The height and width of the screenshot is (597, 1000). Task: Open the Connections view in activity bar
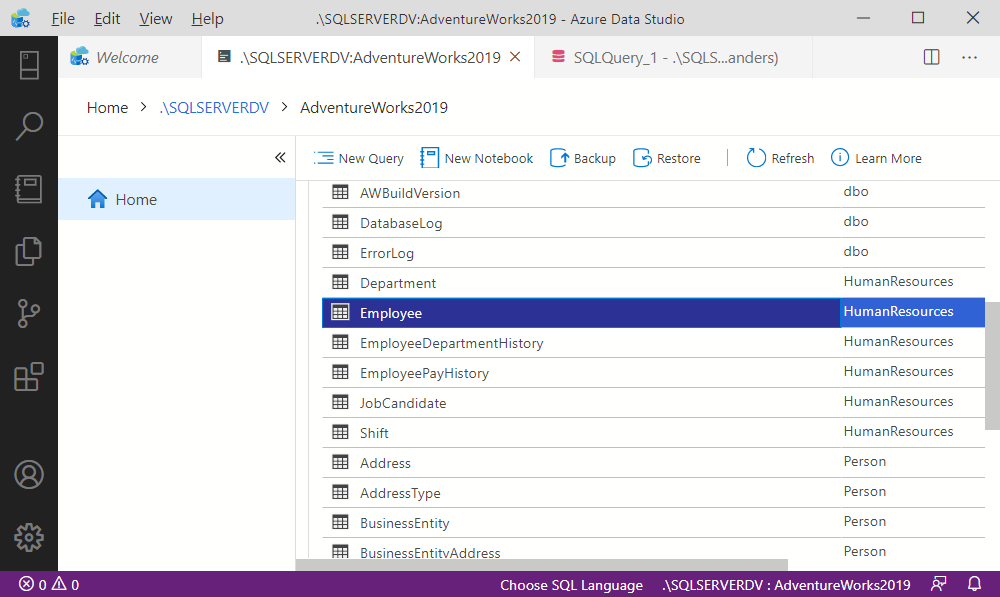tap(29, 65)
